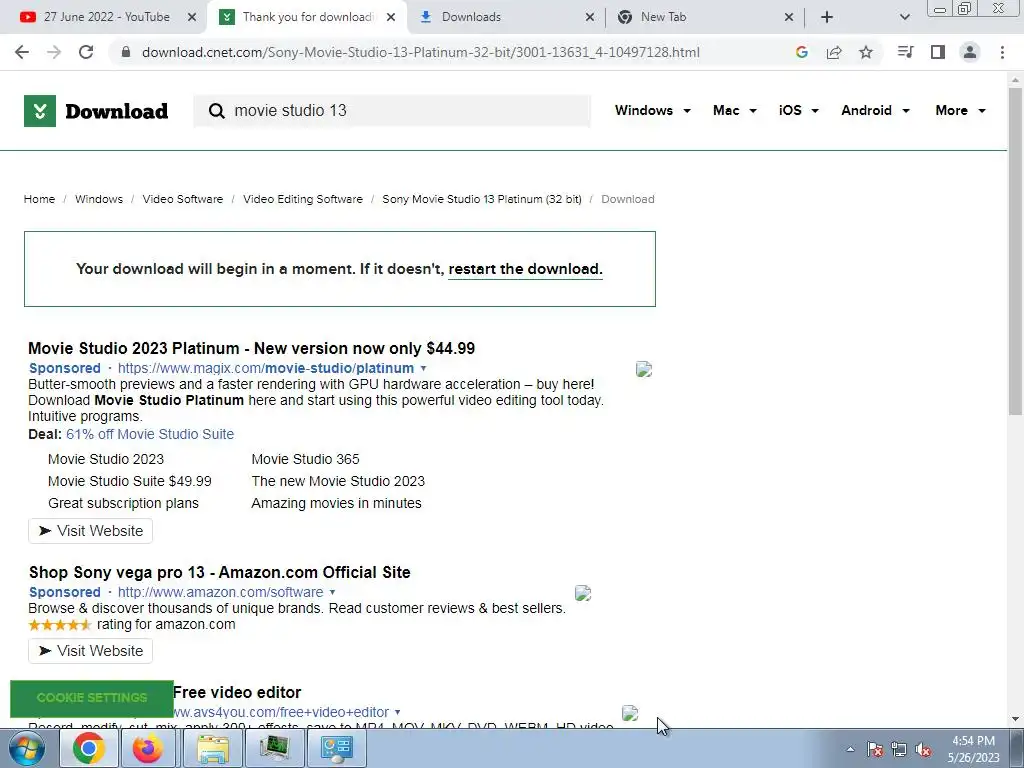Go back using the browser back arrow
The height and width of the screenshot is (768, 1024).
(22, 52)
